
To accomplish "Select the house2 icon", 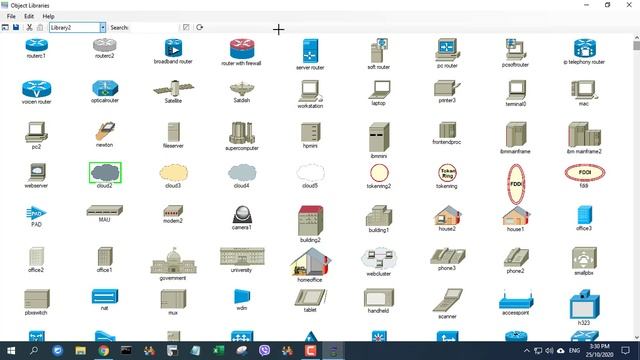I will pos(447,215).
